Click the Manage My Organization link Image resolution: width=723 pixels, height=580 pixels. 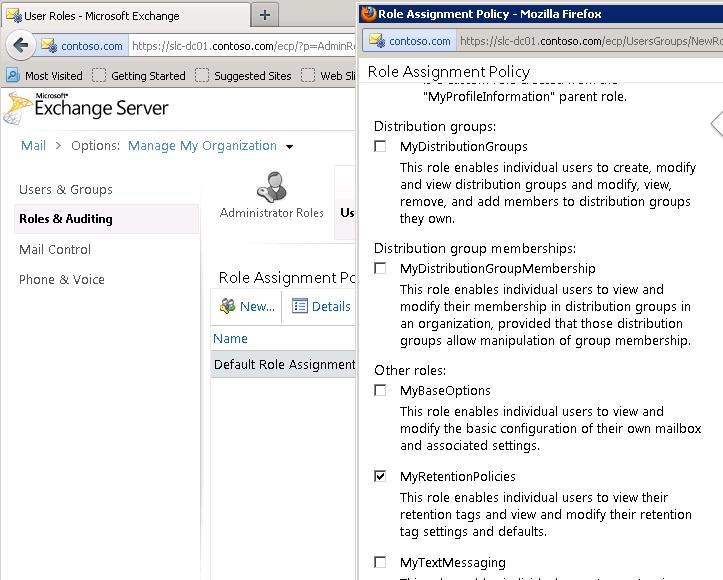coord(202,146)
